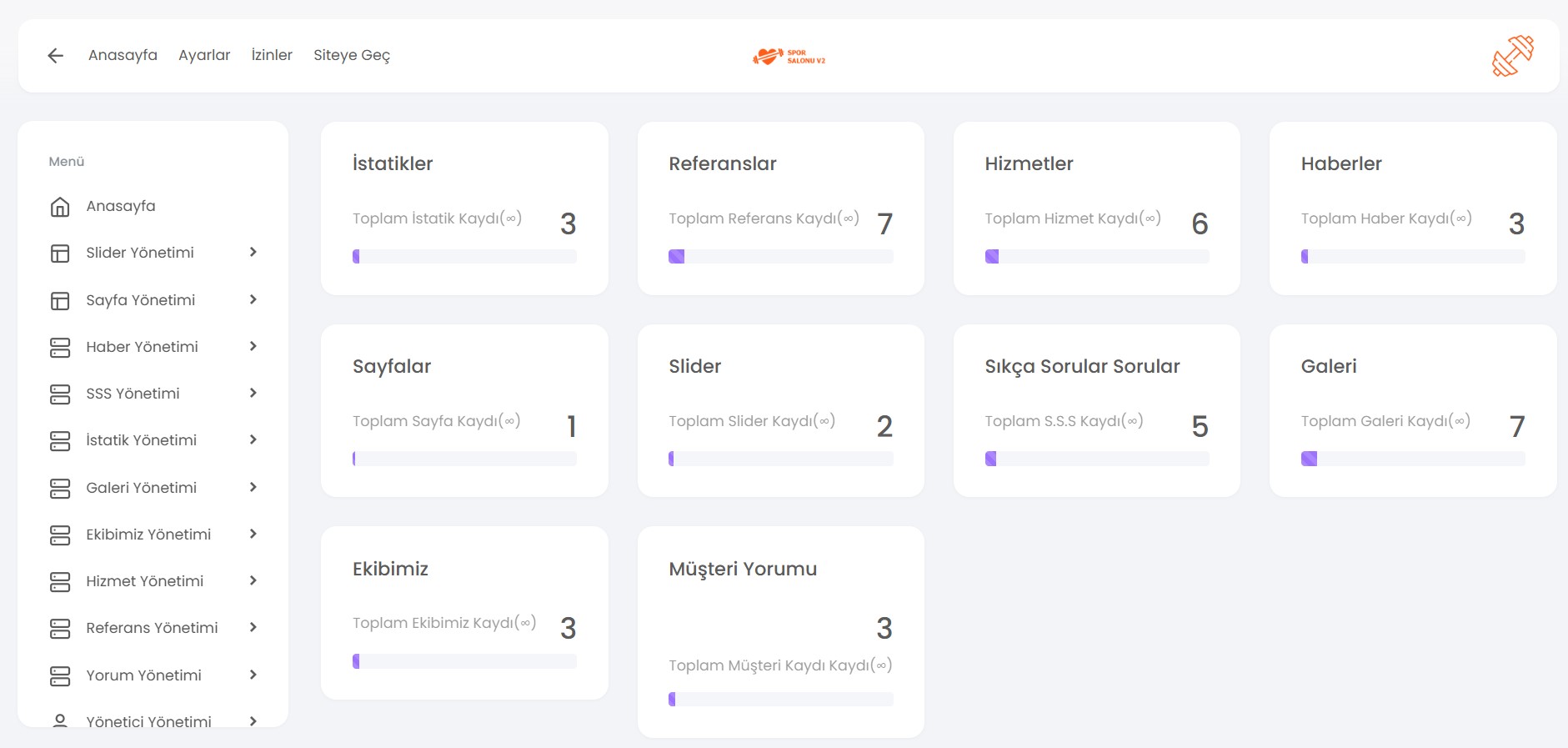Click the home icon beside Anasayfa
Screen dimensions: 1568x748
point(60,207)
